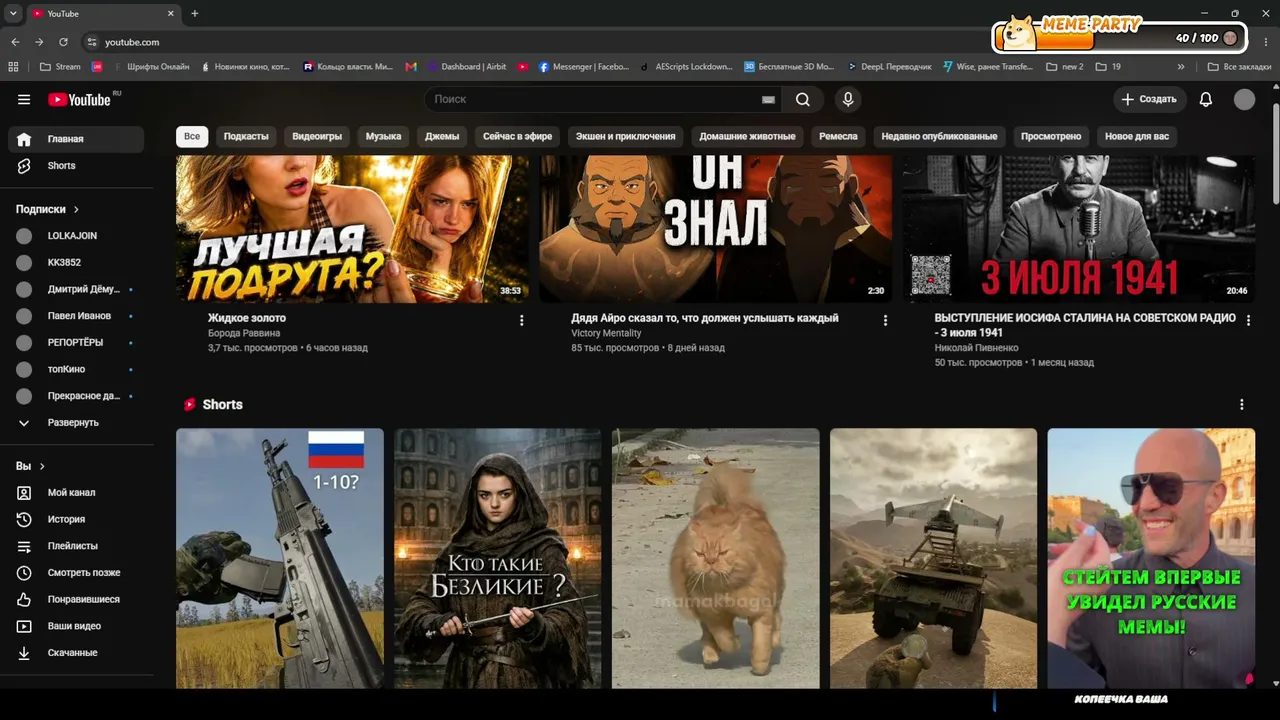This screenshot has height=720, width=1280.
Task: Open the DeepL Переводчик bookmark
Action: (889, 67)
